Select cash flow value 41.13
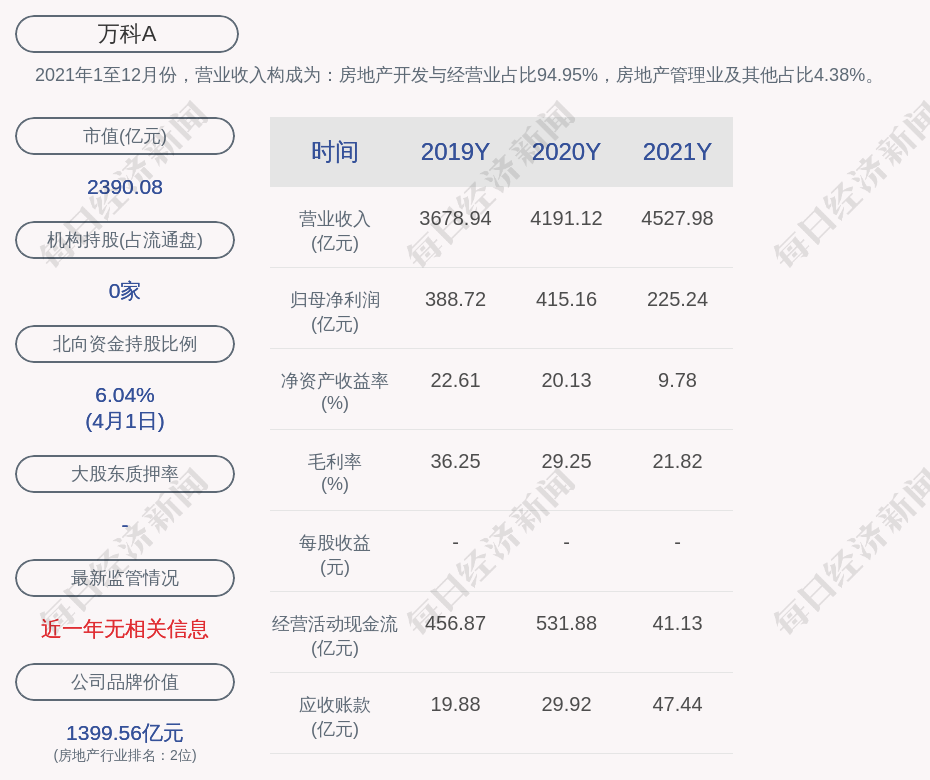The width and height of the screenshot is (930, 780). (677, 623)
